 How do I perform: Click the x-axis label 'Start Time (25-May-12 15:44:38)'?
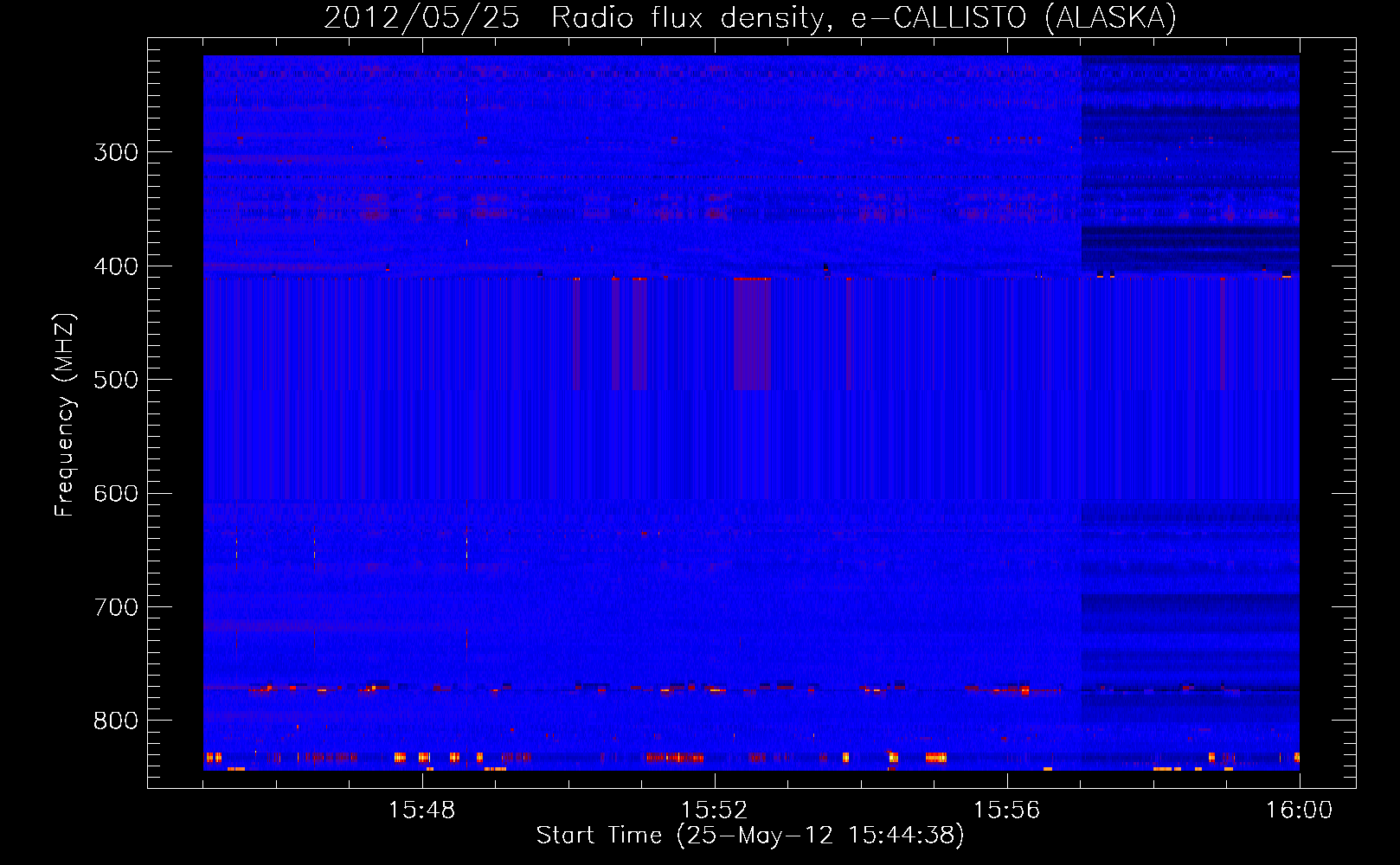(750, 836)
